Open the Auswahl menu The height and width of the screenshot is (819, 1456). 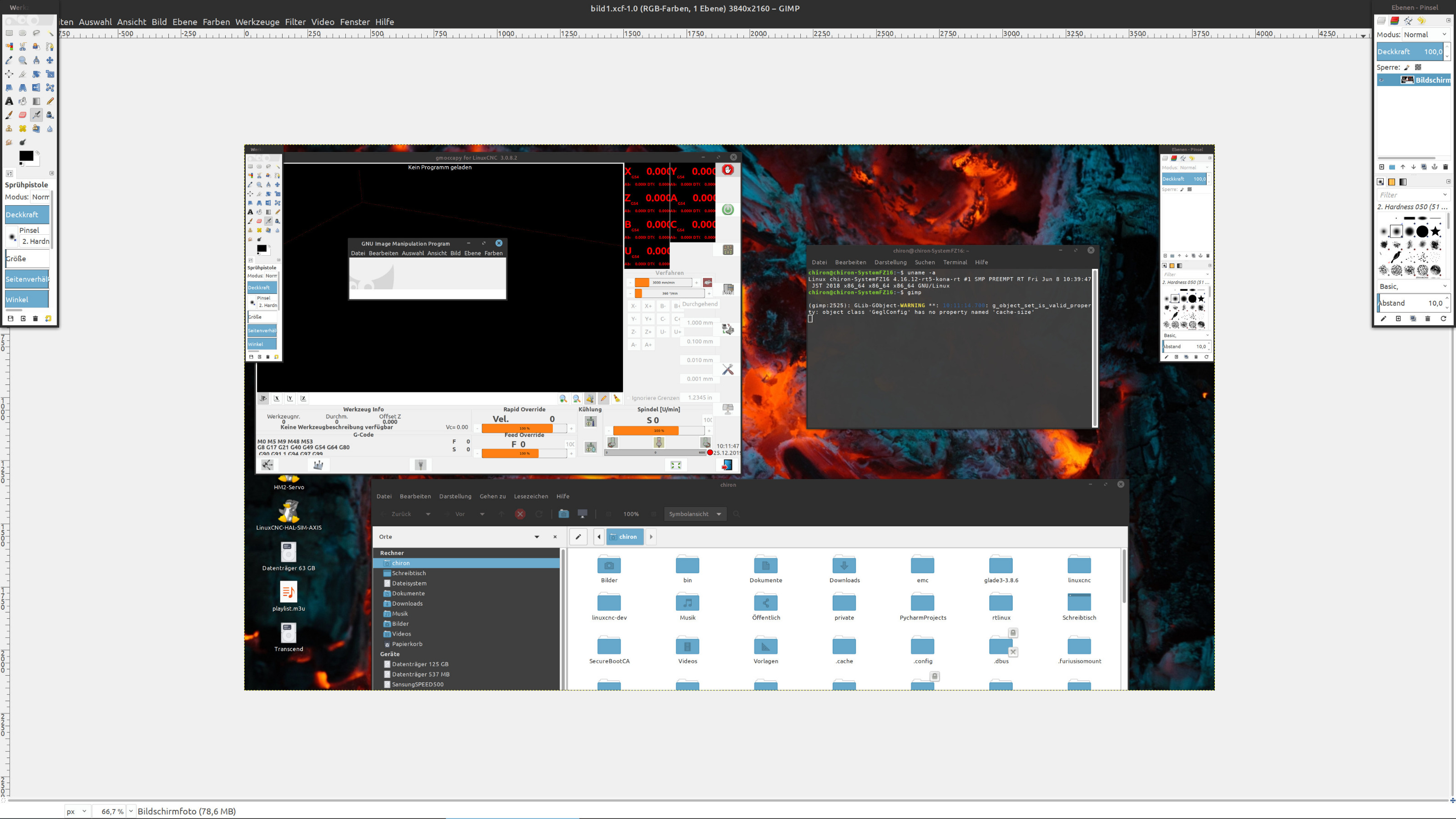(95, 22)
